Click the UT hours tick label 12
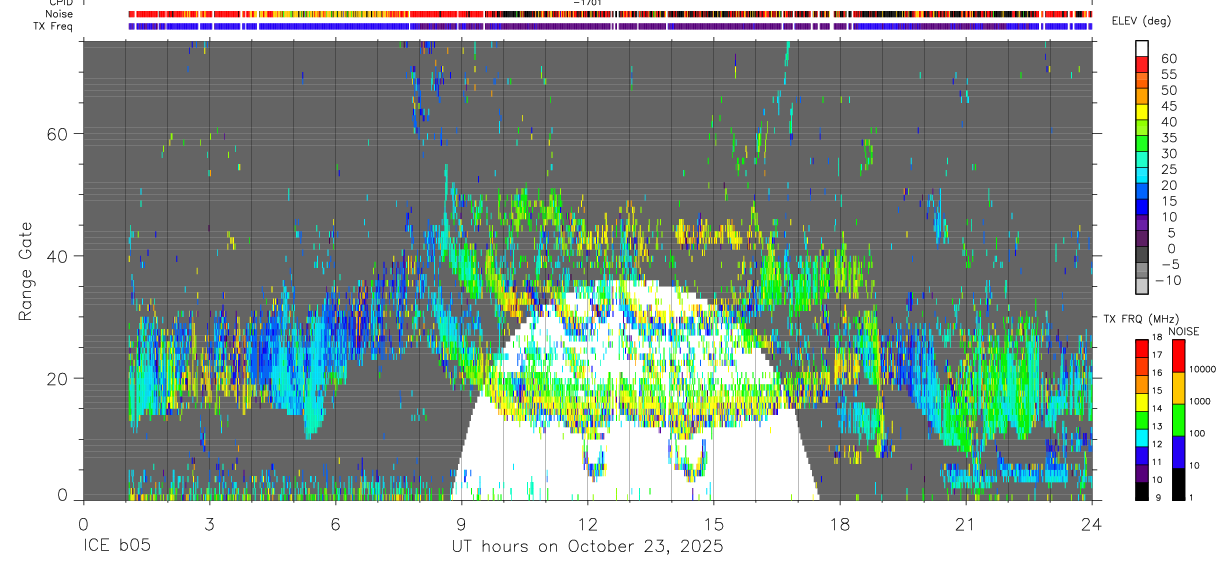Viewport: 1228px width, 567px height. 587,524
